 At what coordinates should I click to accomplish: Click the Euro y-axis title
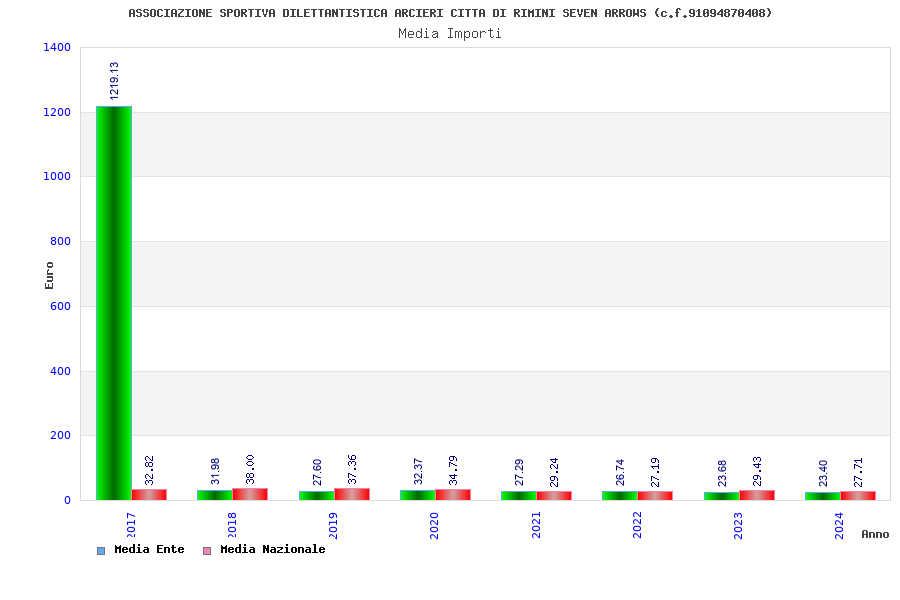point(49,275)
